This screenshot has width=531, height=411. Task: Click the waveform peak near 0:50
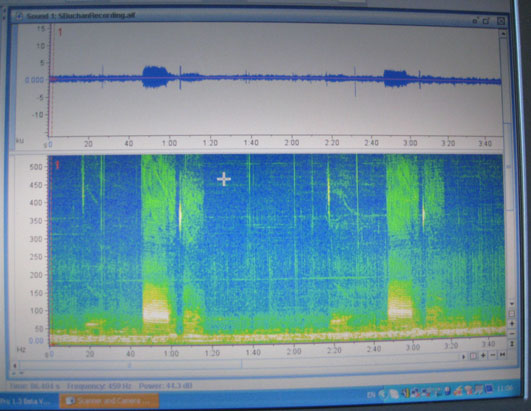pos(155,77)
